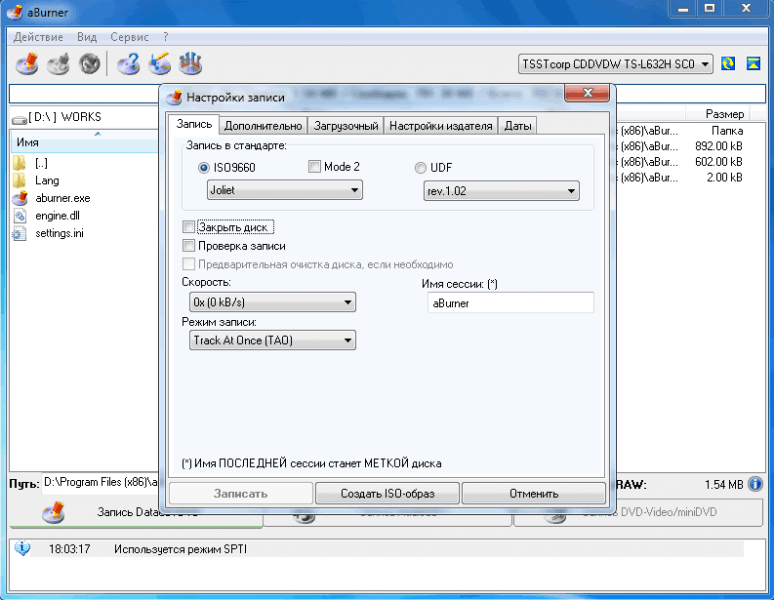774x600 pixels.
Task: Switch to the Запись tab
Action: click(x=194, y=124)
